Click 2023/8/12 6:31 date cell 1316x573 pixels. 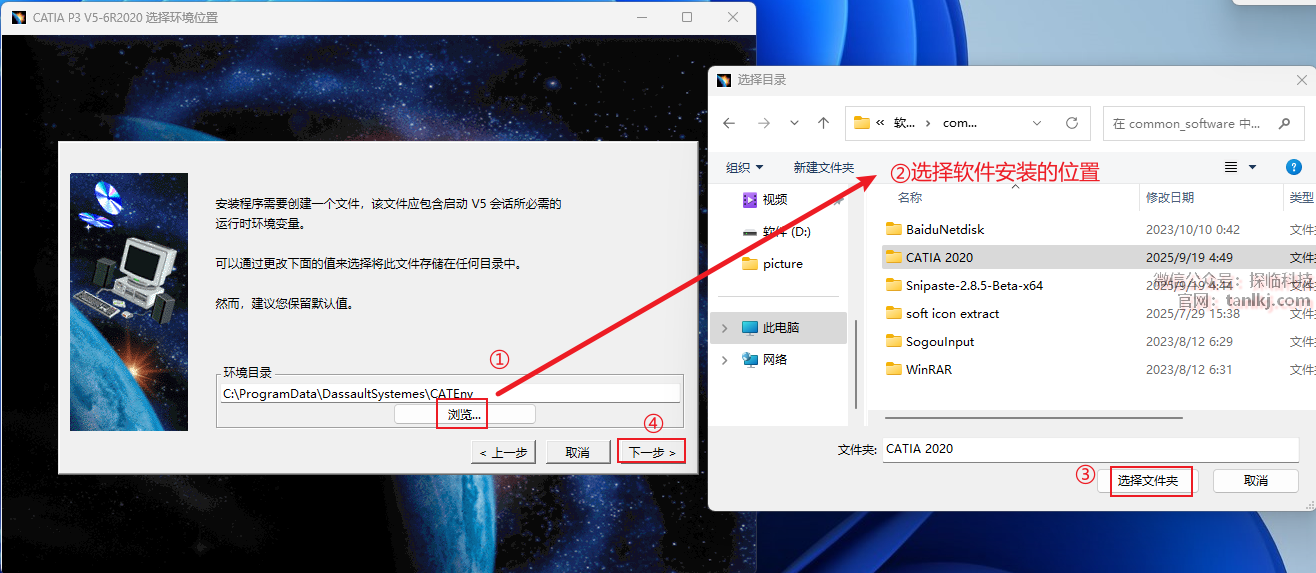coord(1189,369)
